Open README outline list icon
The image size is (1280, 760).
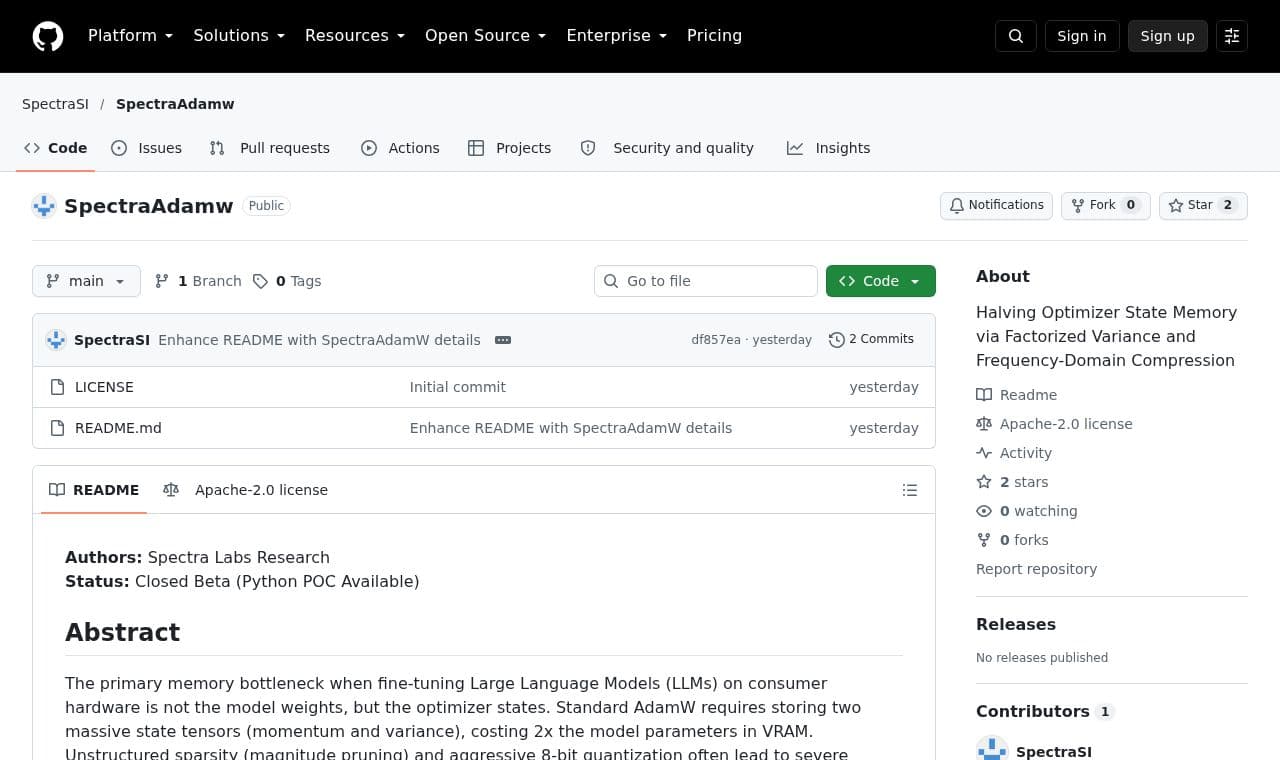910,490
